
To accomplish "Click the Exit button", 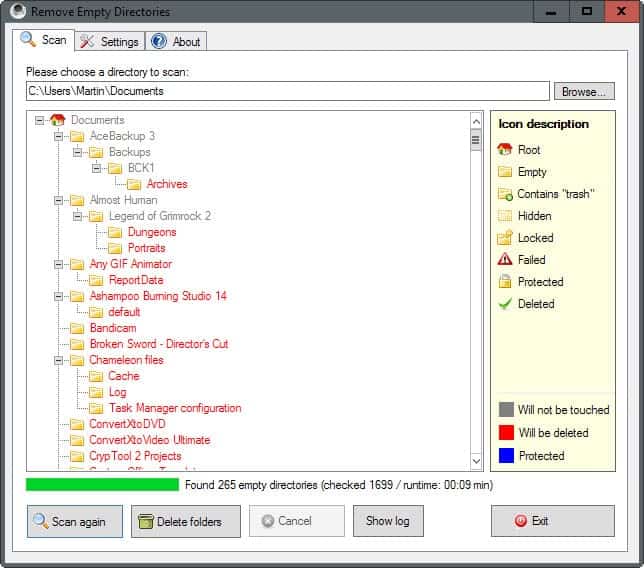I will 553,521.
